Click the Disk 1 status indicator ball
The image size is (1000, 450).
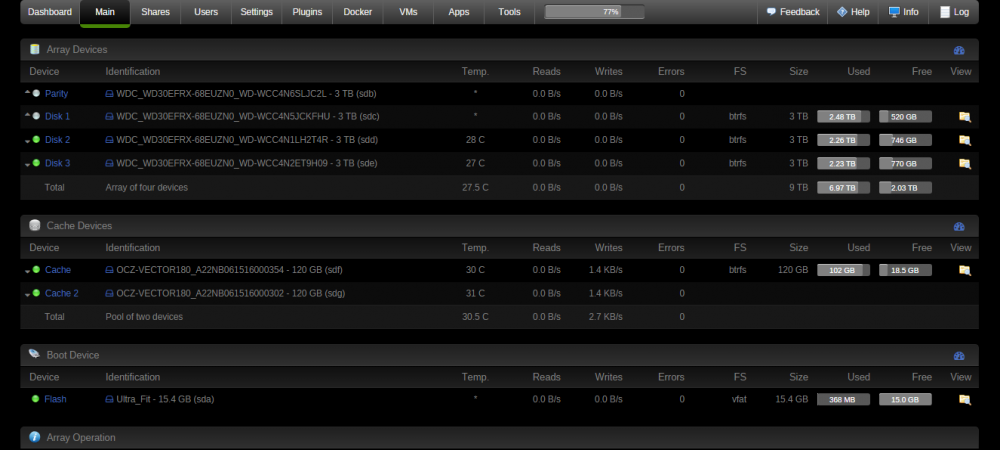pyautogui.click(x=36, y=116)
